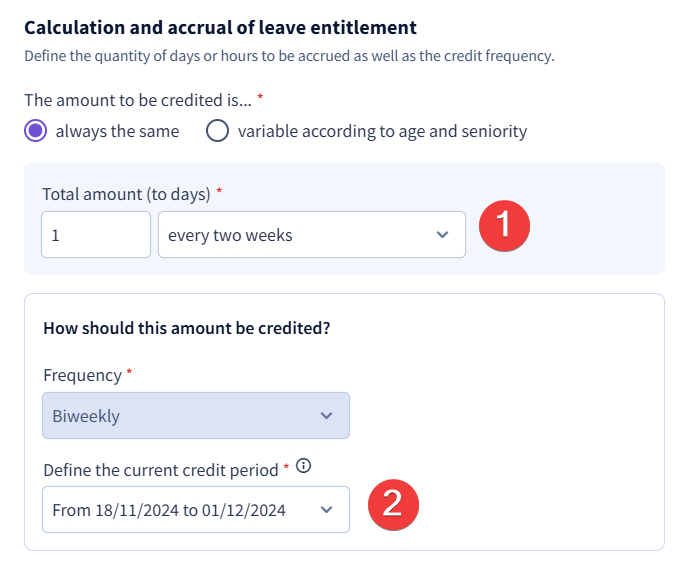Image resolution: width=679 pixels, height=565 pixels.
Task: Click the chevron arrow in 'every two weeks' box
Action: pyautogui.click(x=442, y=235)
